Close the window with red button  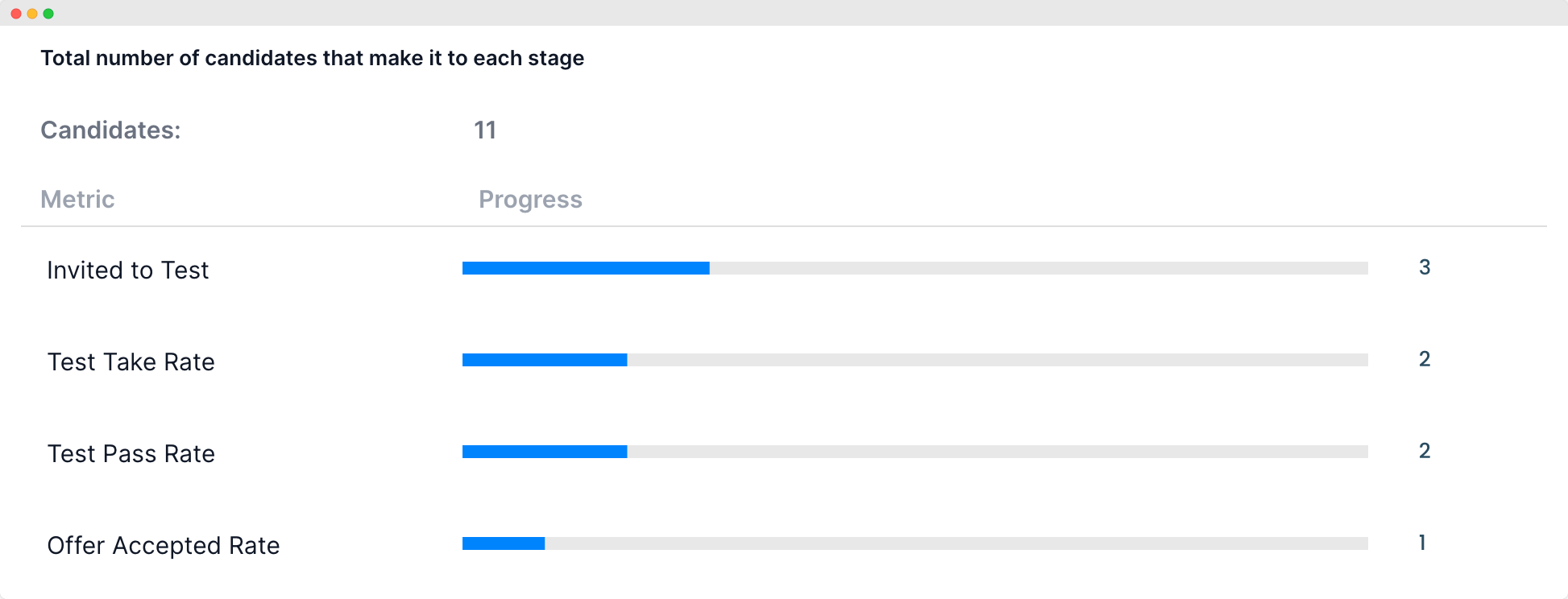pos(16,14)
